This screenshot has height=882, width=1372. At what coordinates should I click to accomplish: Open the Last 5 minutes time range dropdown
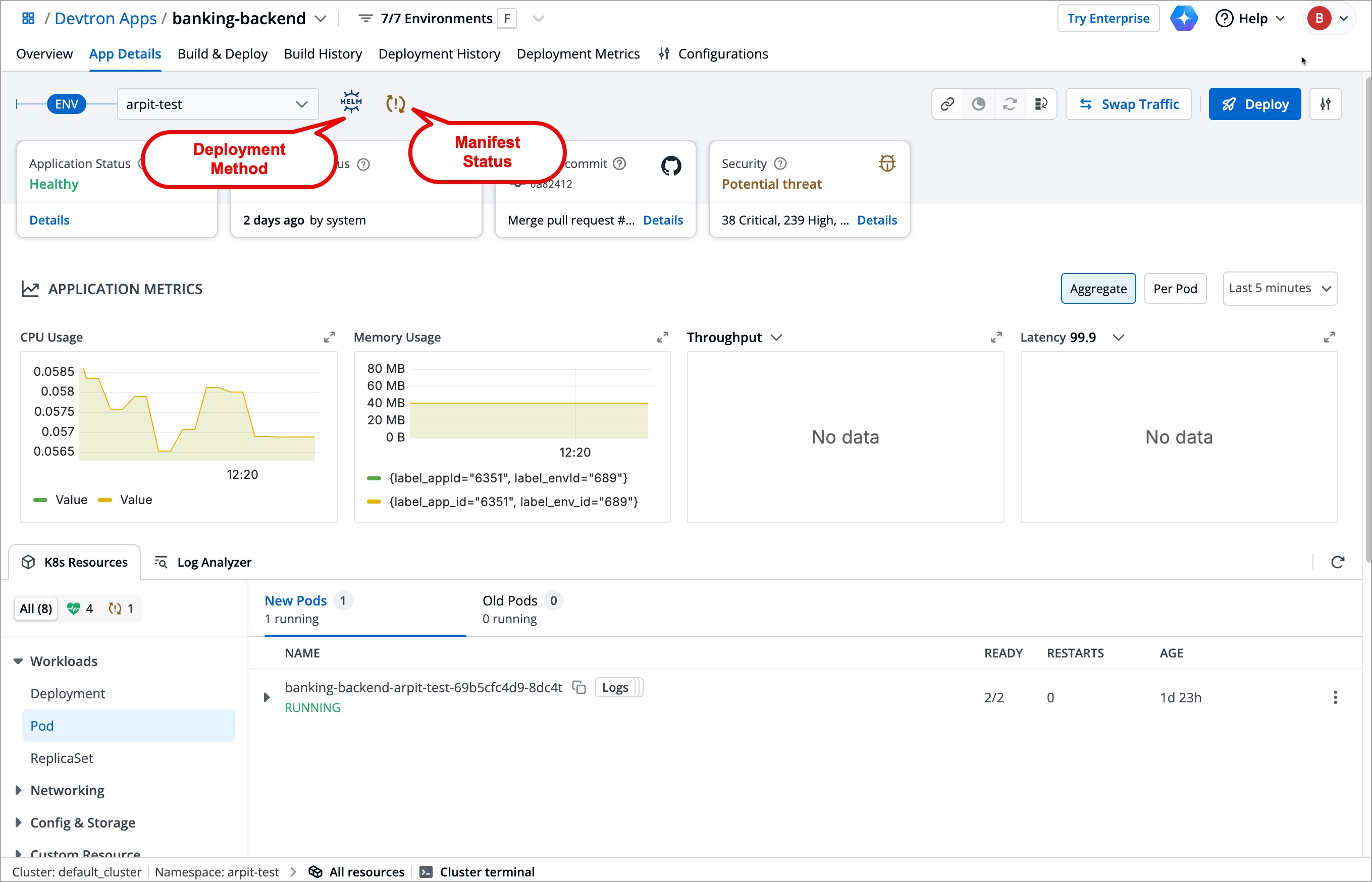click(1279, 288)
